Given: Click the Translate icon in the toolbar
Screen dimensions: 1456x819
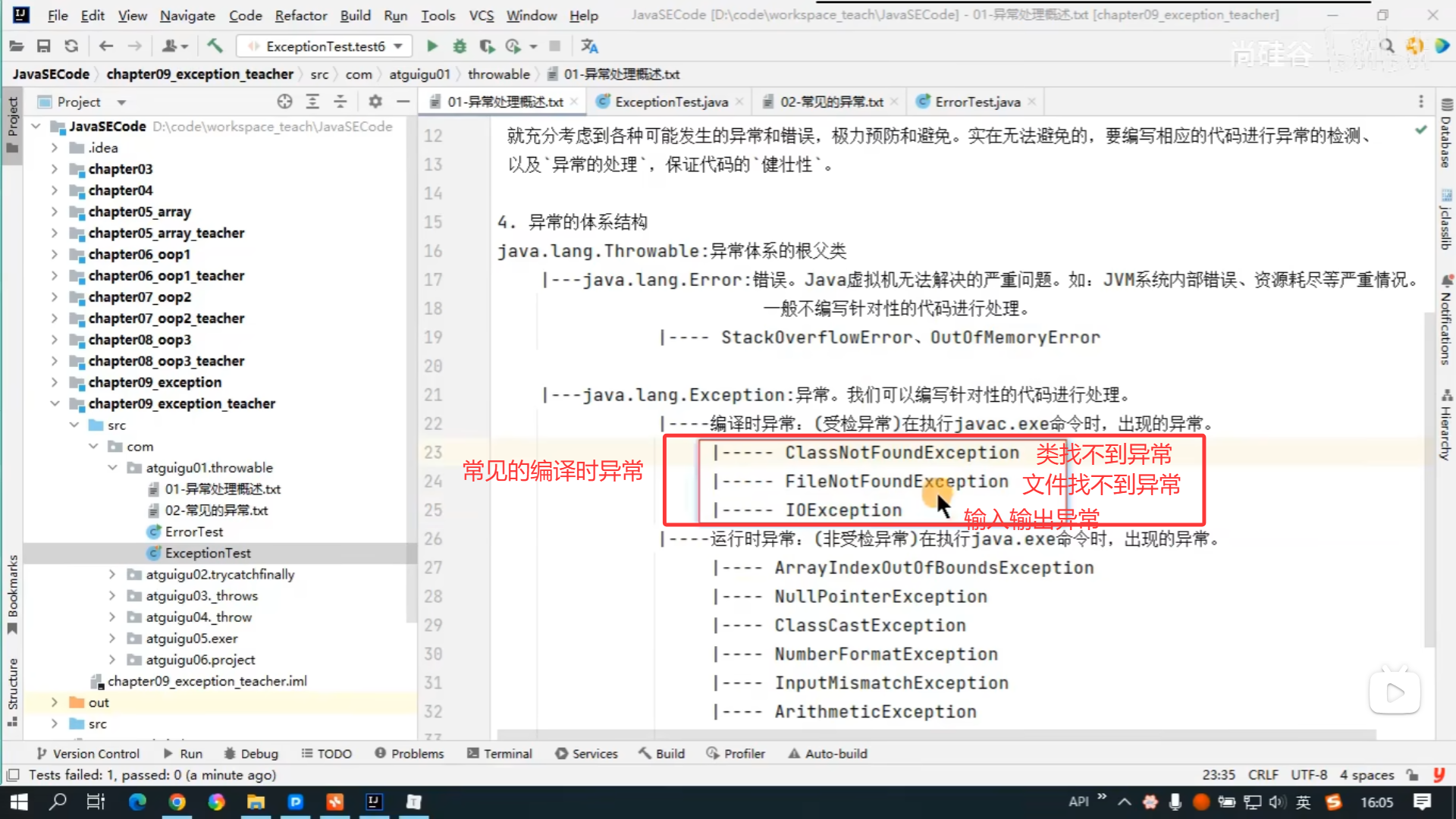Looking at the screenshot, I should [589, 46].
